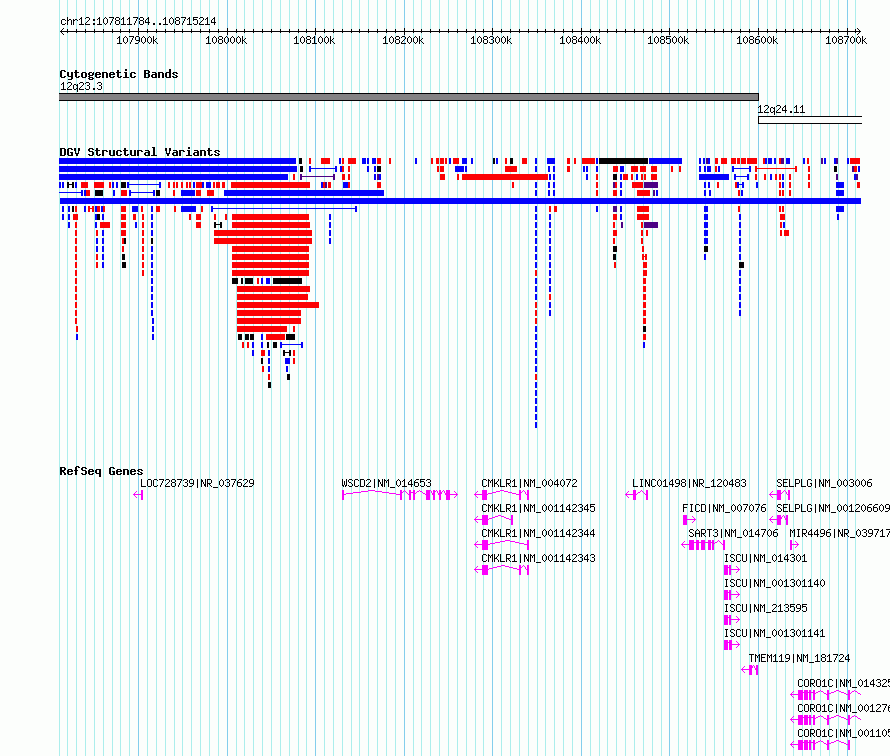890x756 pixels.
Task: Open the CMKLR1|NM_001142345 transcript label
Action: (539, 508)
